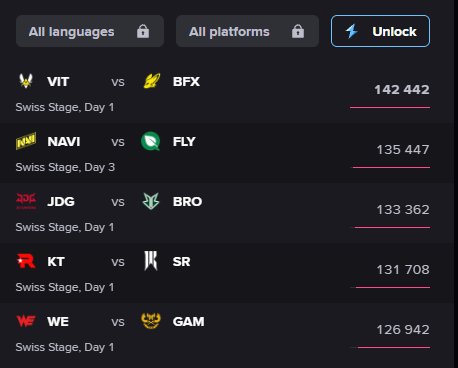Click the lock icon beside All platforms
The width and height of the screenshot is (458, 368).
(298, 31)
